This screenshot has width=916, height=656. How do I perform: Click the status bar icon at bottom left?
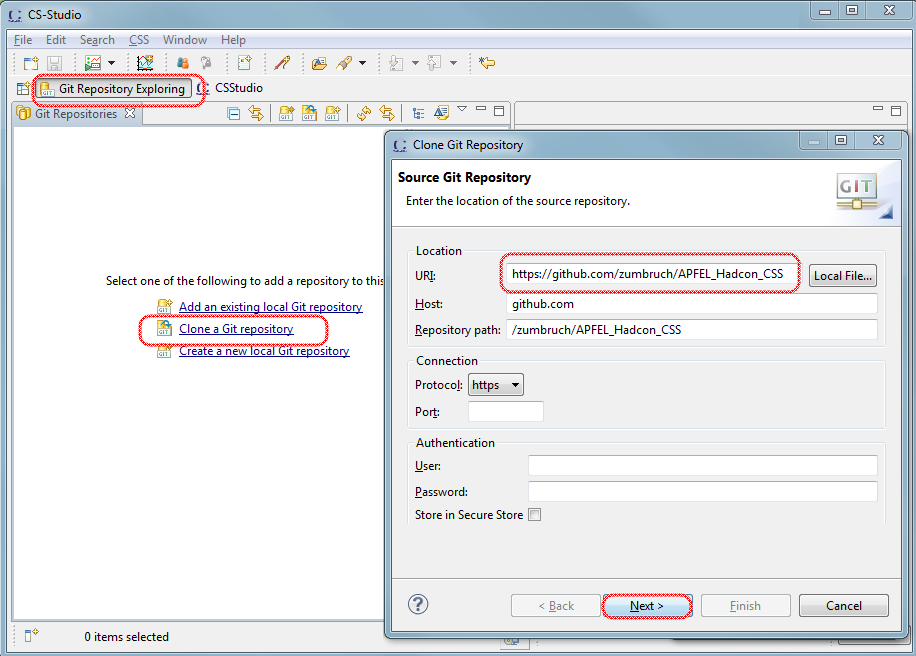pyautogui.click(x=31, y=636)
